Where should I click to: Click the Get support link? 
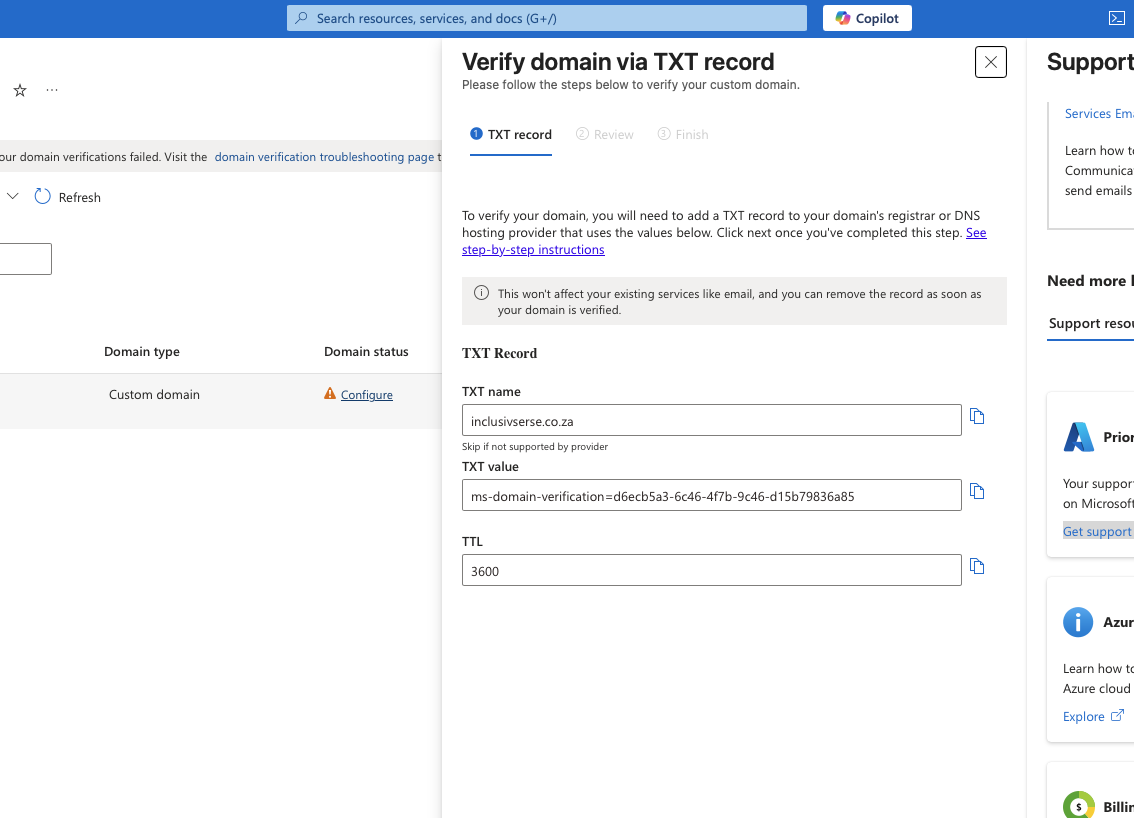[x=1097, y=531]
